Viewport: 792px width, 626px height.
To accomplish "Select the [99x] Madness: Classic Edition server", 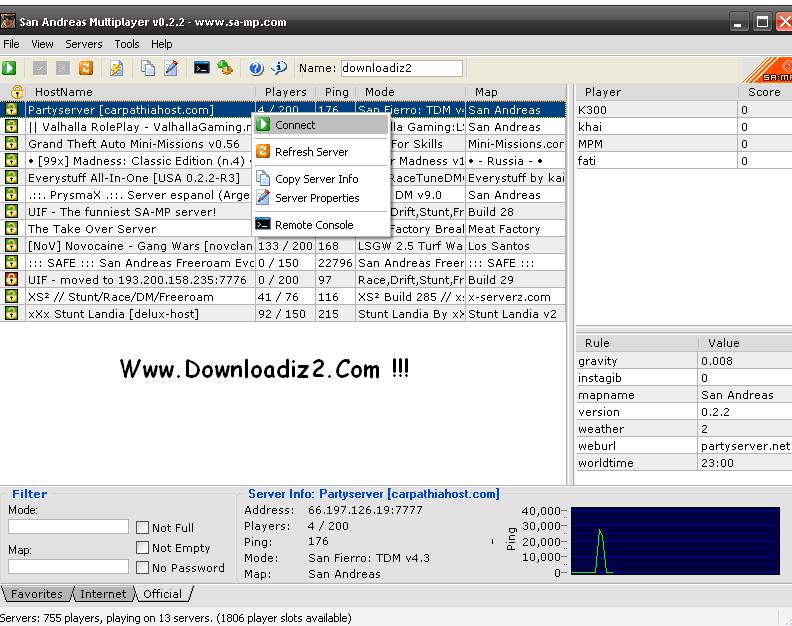I will pos(283,161).
